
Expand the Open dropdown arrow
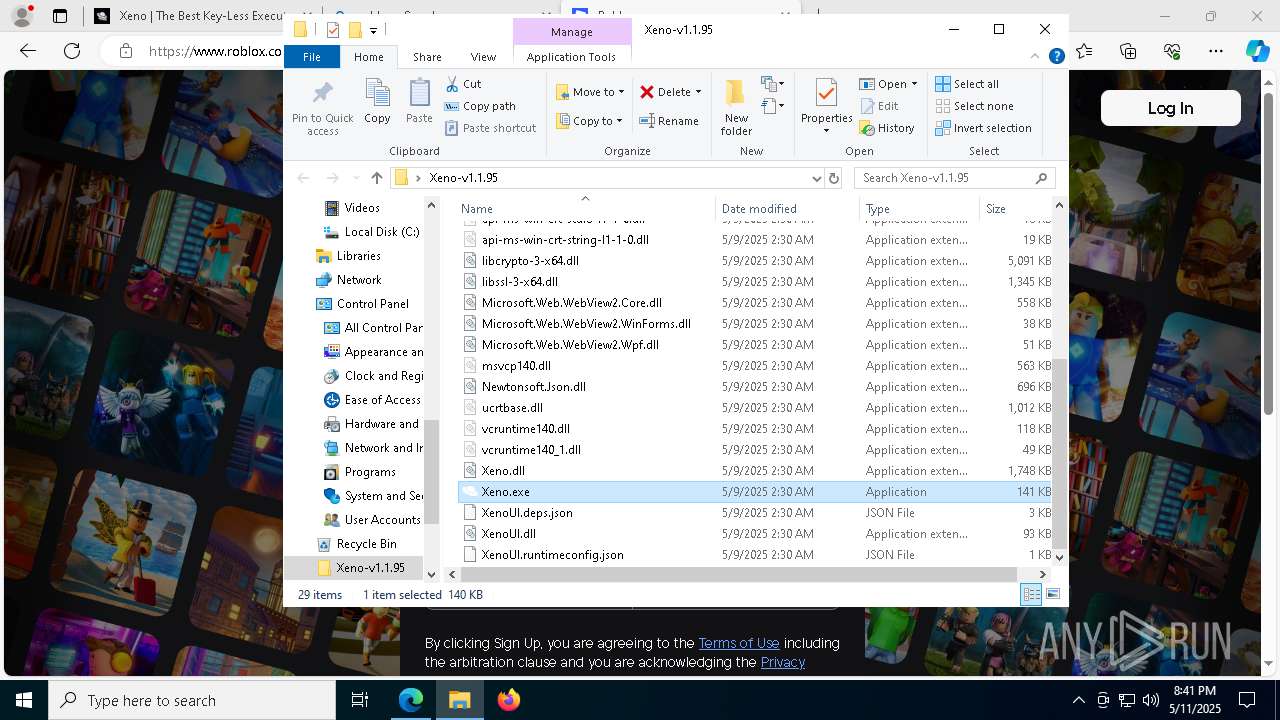(x=914, y=84)
